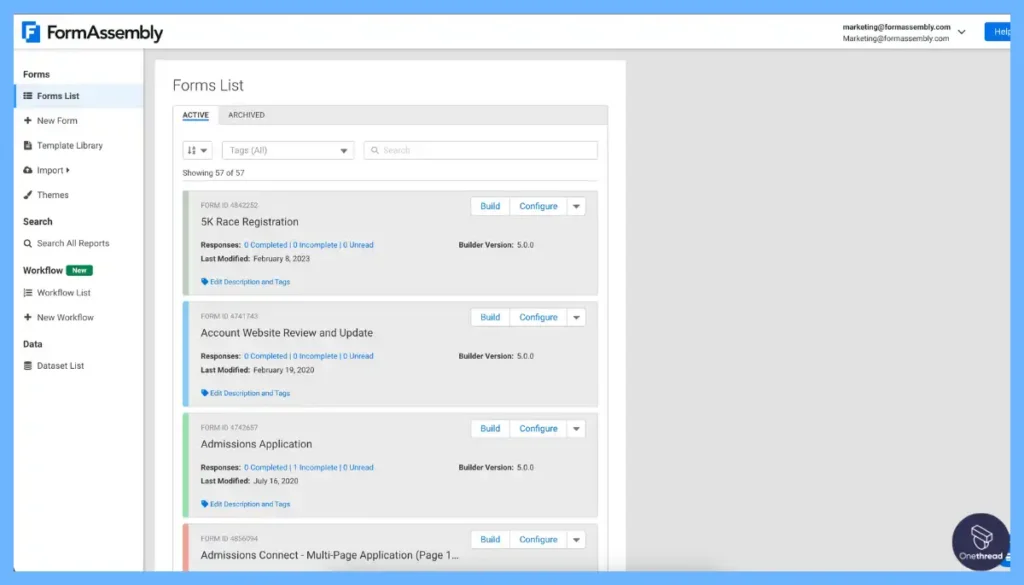Click the Showing 57 of 57 text
The width and height of the screenshot is (1024, 585).
tap(213, 174)
